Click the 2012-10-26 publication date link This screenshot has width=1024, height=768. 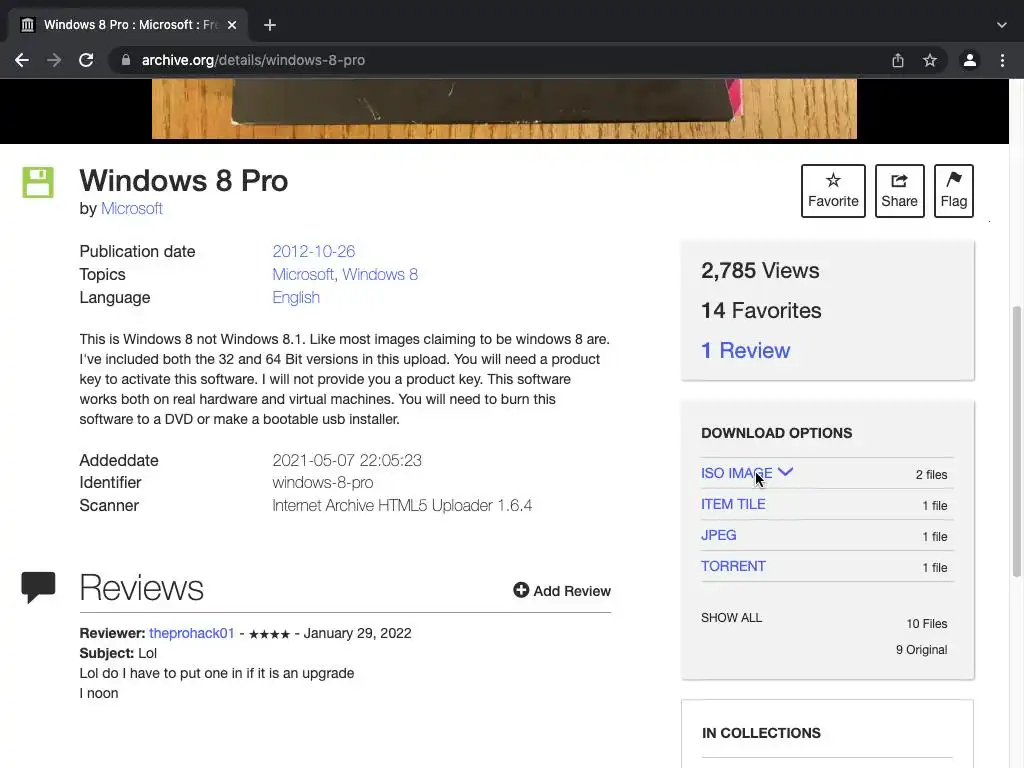[313, 251]
